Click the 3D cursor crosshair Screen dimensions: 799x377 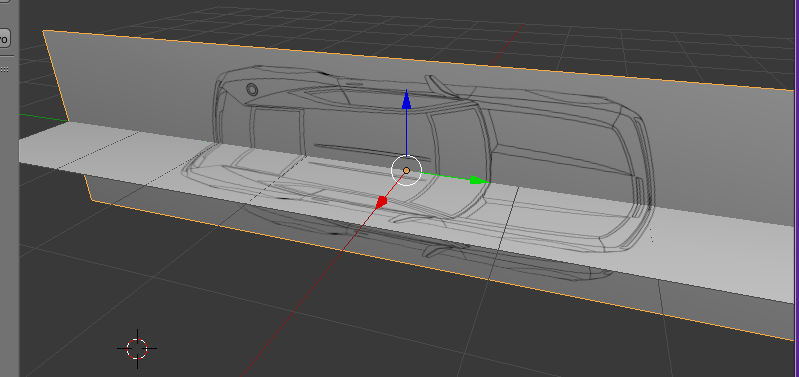tap(137, 349)
